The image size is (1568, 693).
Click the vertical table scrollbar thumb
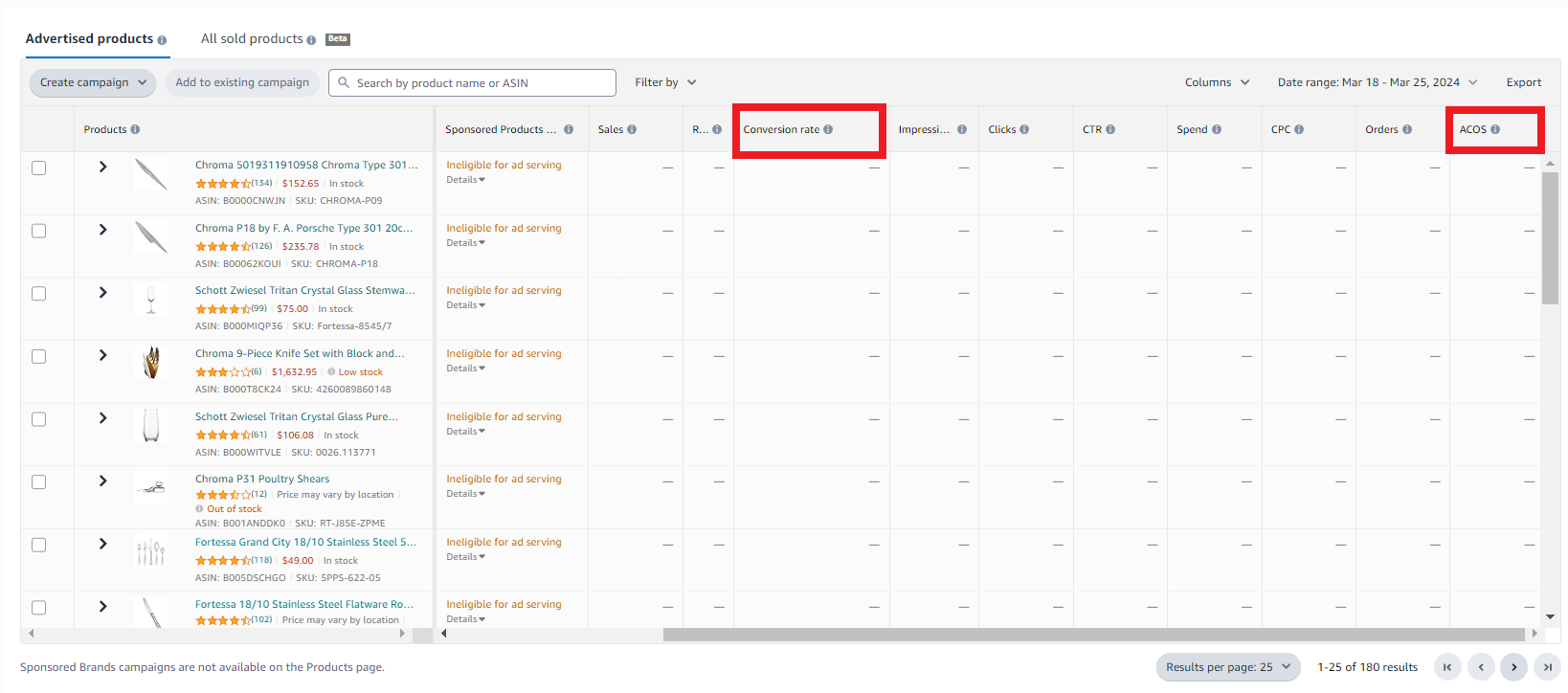[1550, 238]
